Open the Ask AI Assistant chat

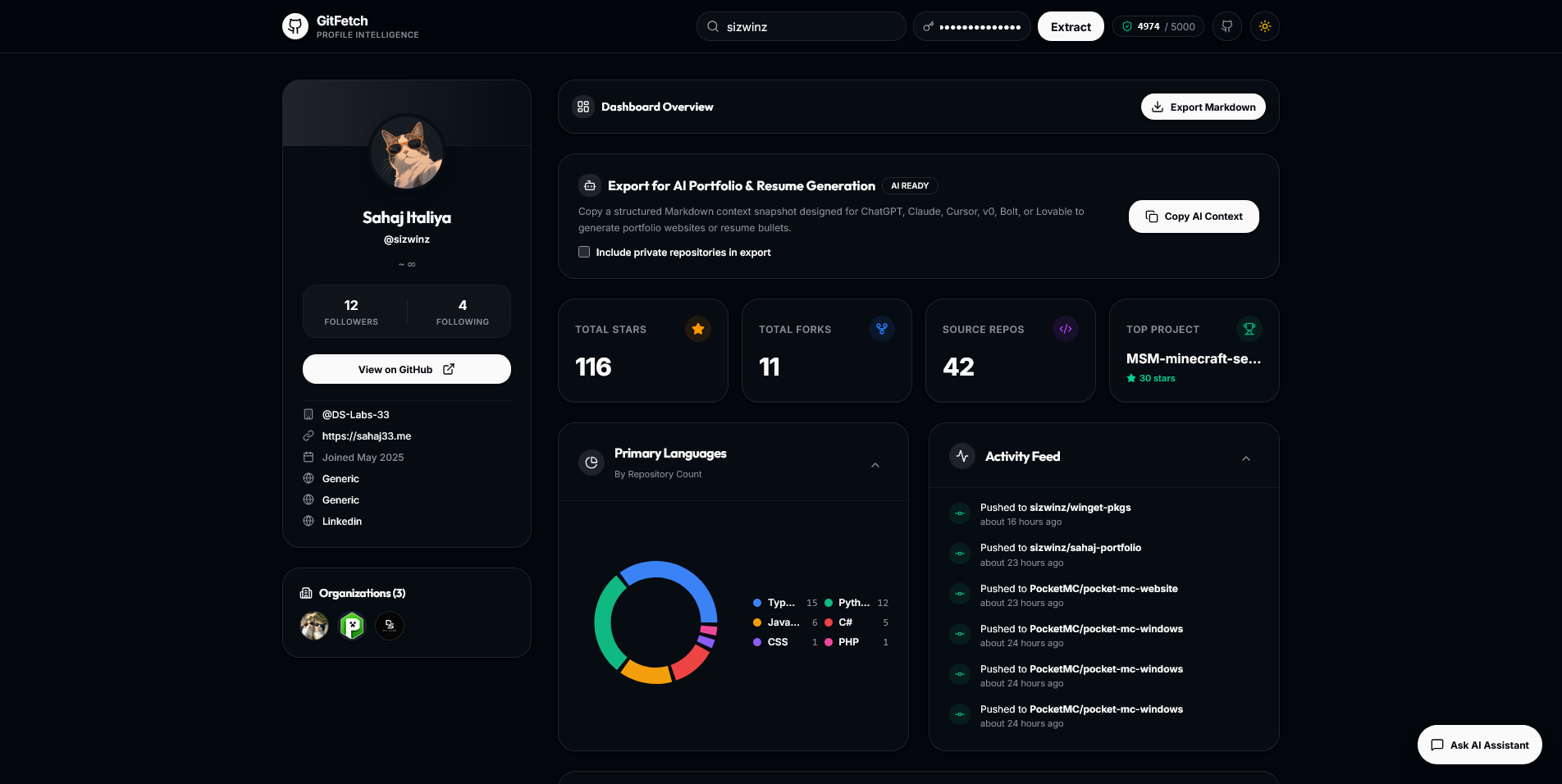click(1480, 745)
